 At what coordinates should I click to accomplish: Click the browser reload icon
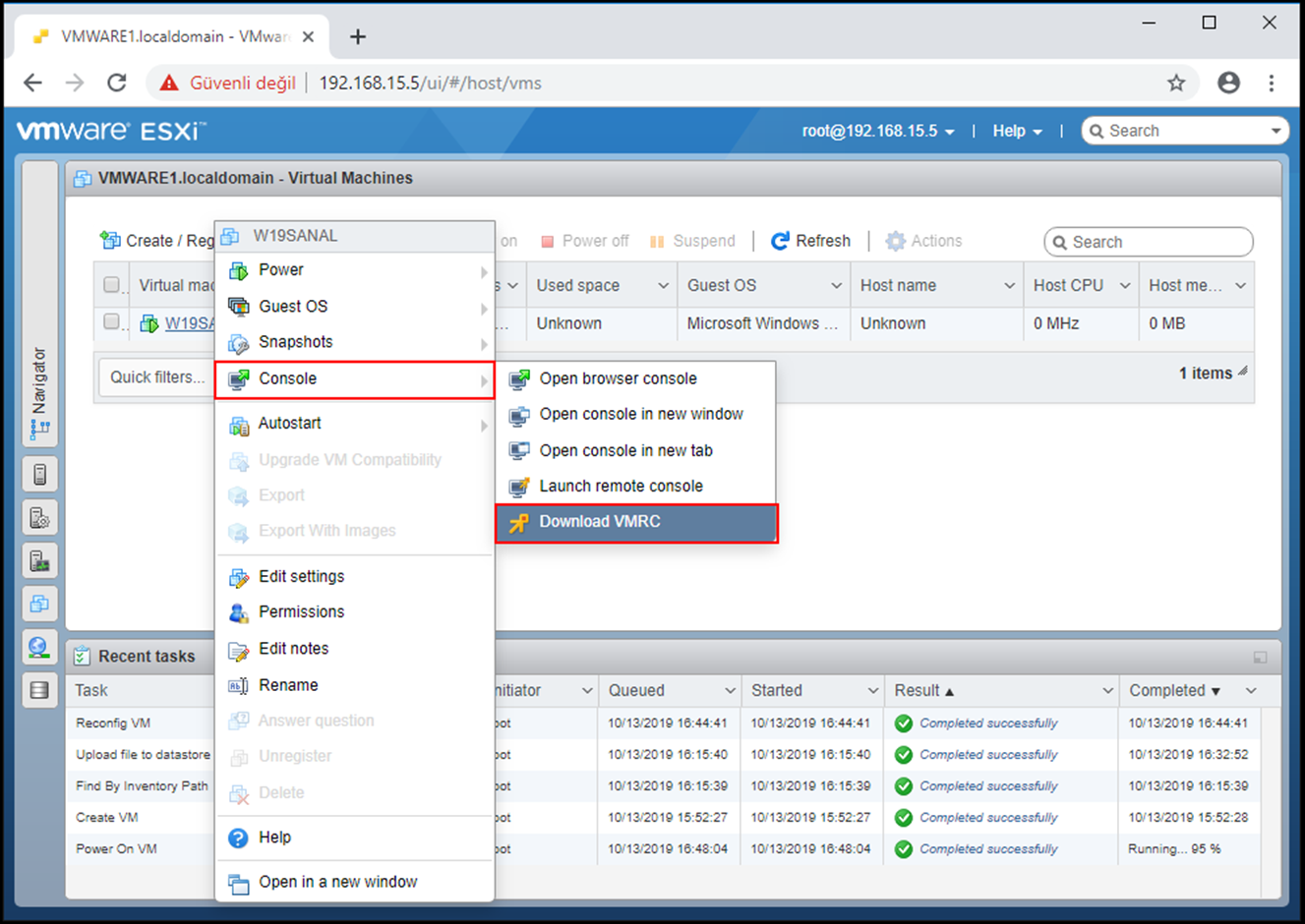point(117,84)
